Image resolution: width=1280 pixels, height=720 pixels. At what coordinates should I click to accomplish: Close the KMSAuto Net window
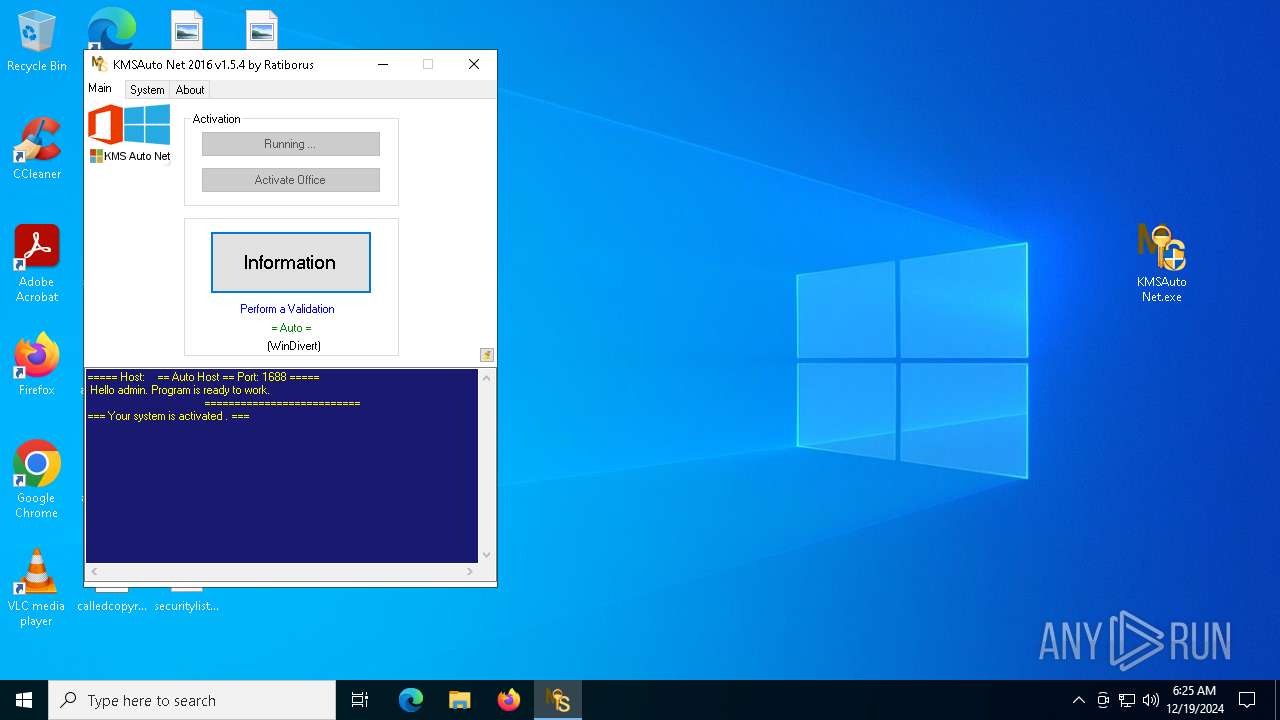pos(474,64)
